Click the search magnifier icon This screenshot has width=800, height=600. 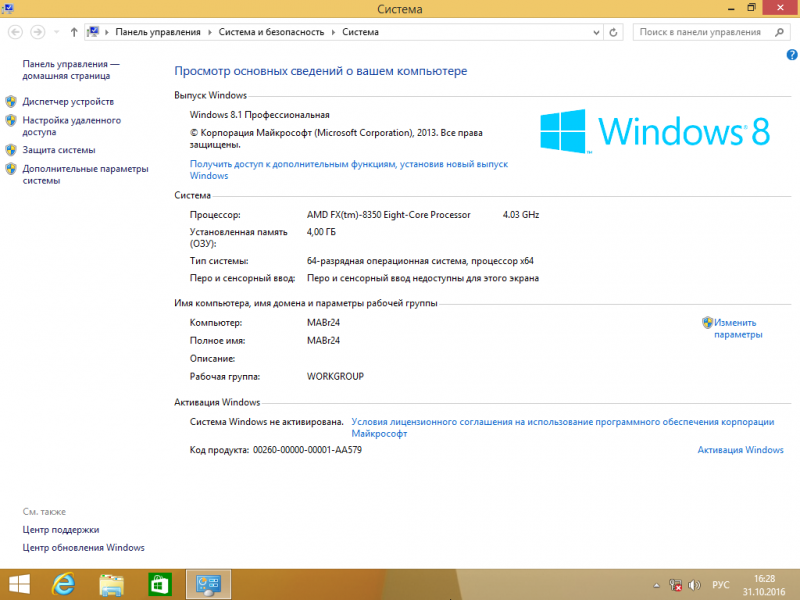[x=779, y=32]
